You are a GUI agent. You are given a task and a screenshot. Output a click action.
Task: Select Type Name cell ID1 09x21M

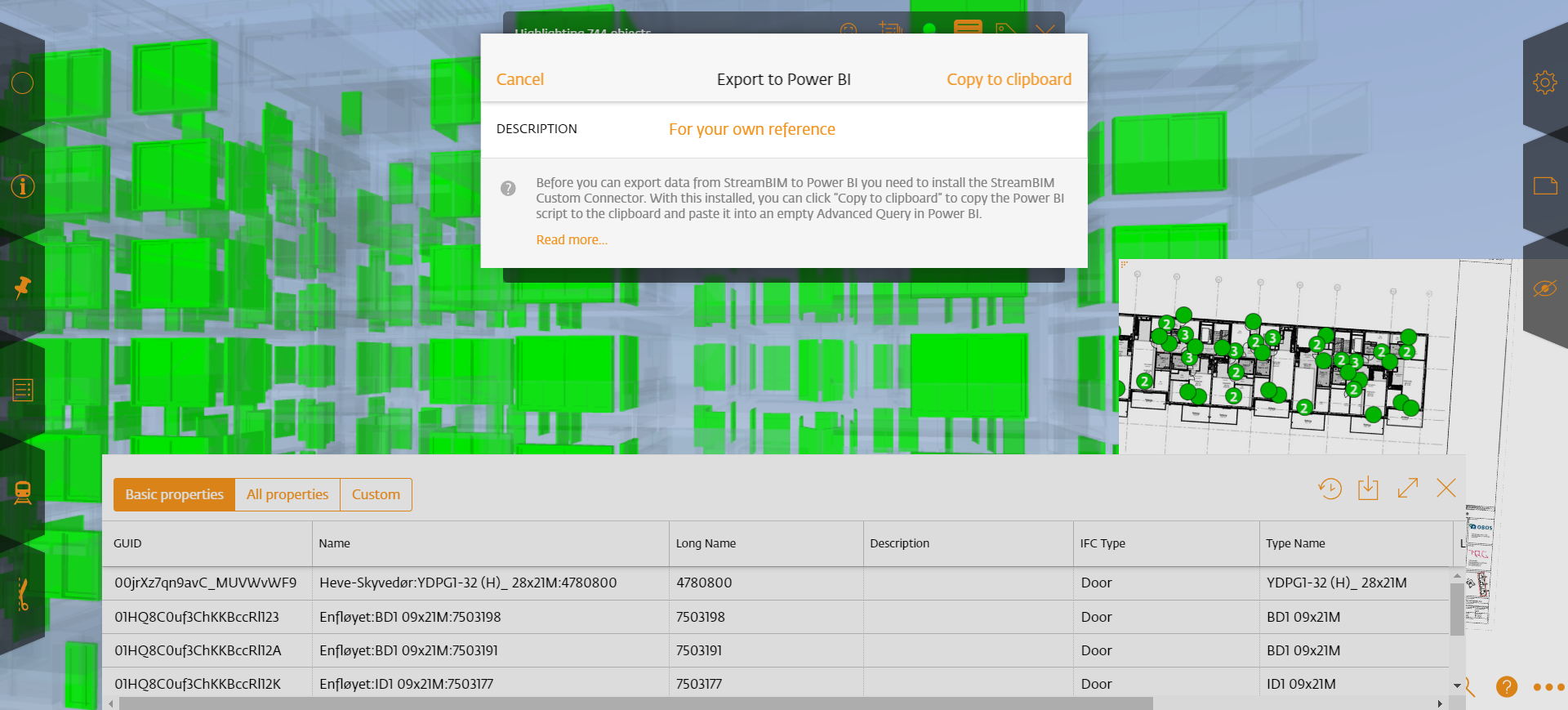[x=1301, y=685]
